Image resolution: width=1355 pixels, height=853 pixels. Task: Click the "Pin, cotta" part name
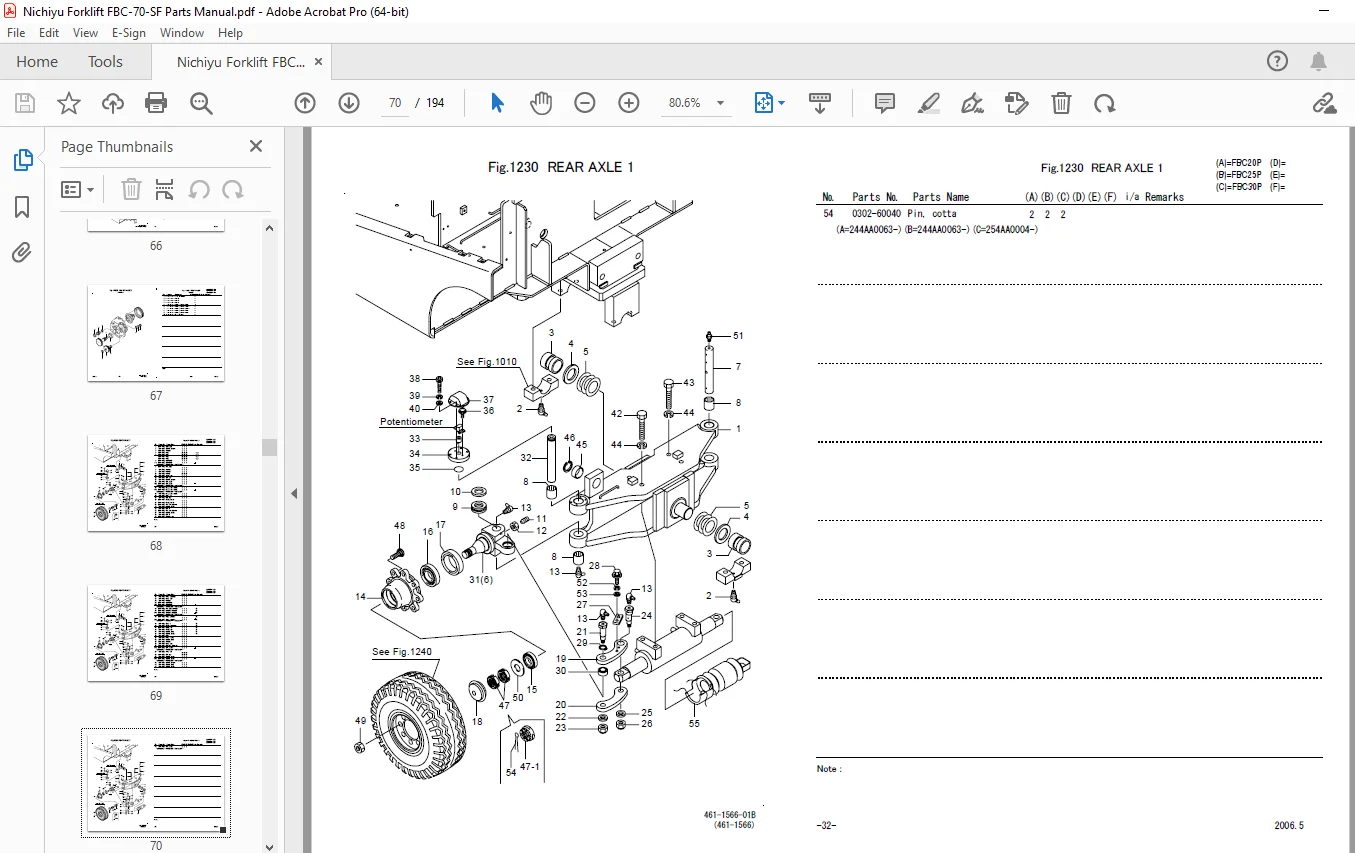(x=932, y=214)
